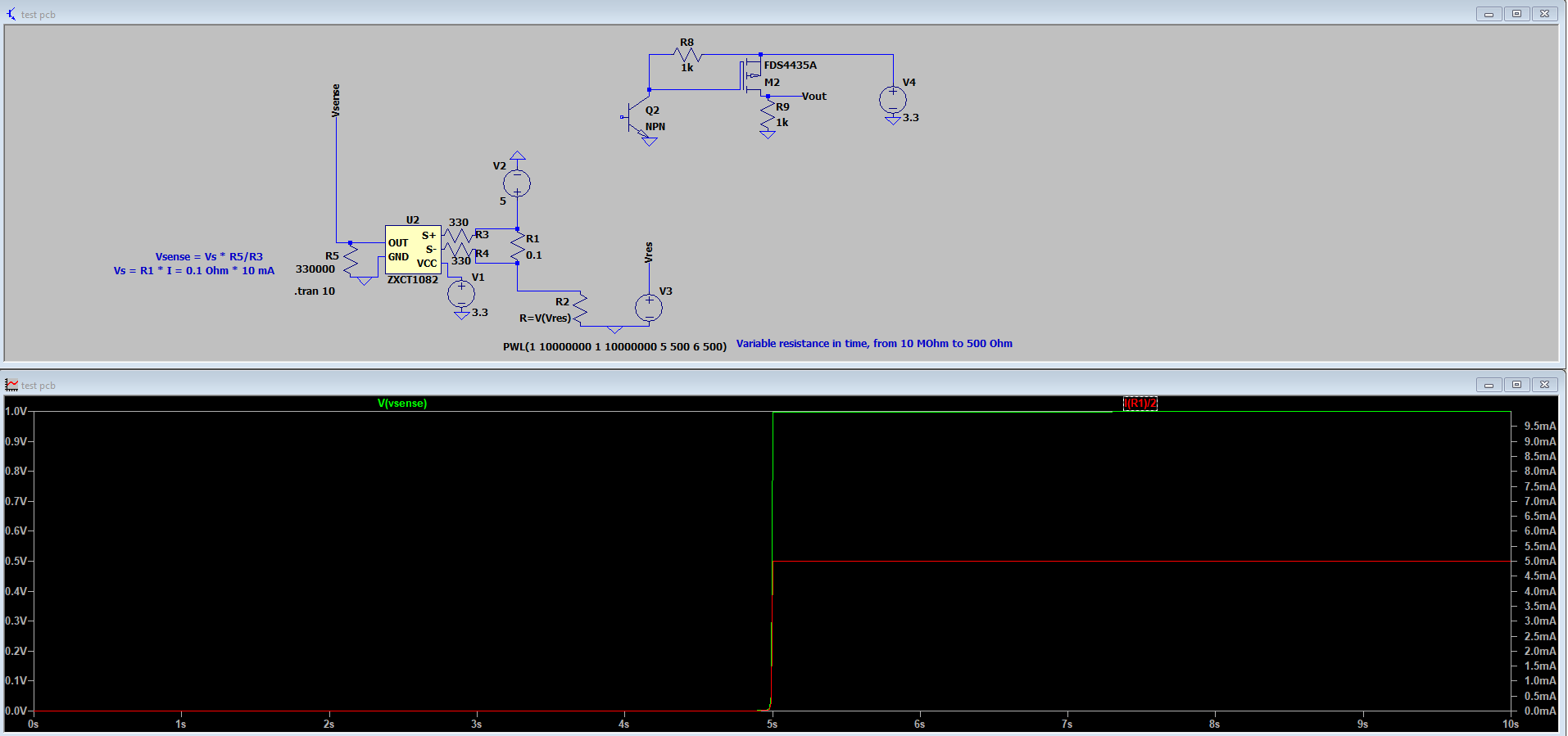Screen dimensions: 1568x736
Task: Restore down the waveform window
Action: point(1516,385)
